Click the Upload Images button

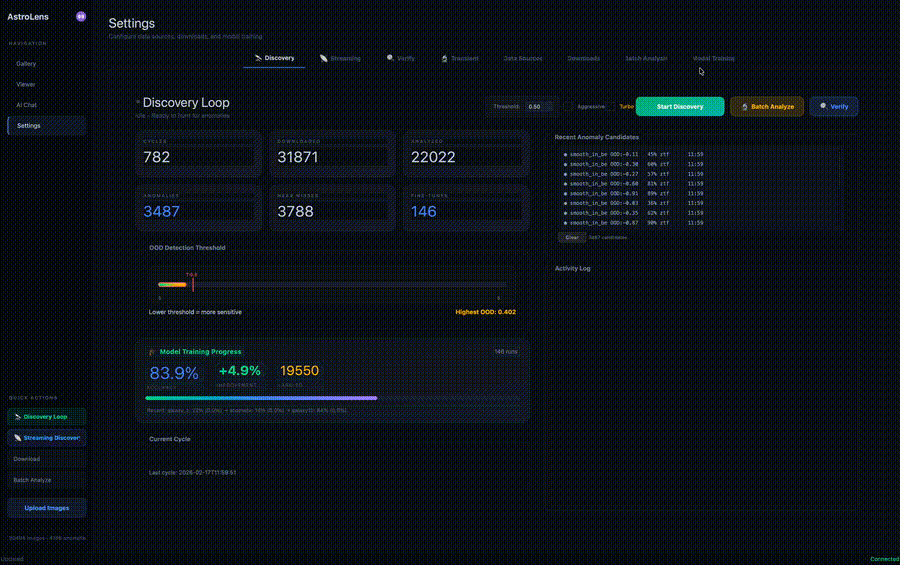coord(47,508)
